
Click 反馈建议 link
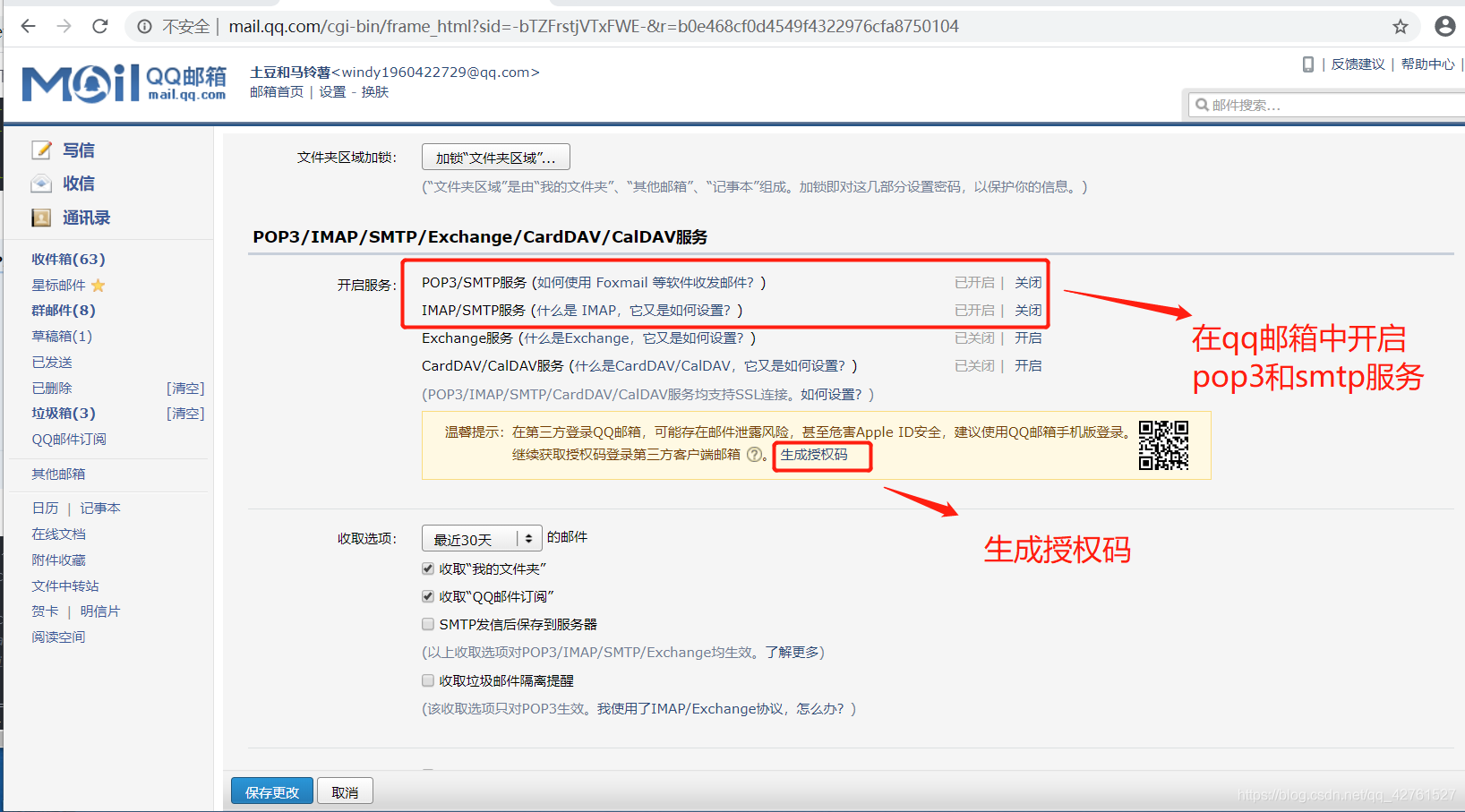pyautogui.click(x=1358, y=64)
